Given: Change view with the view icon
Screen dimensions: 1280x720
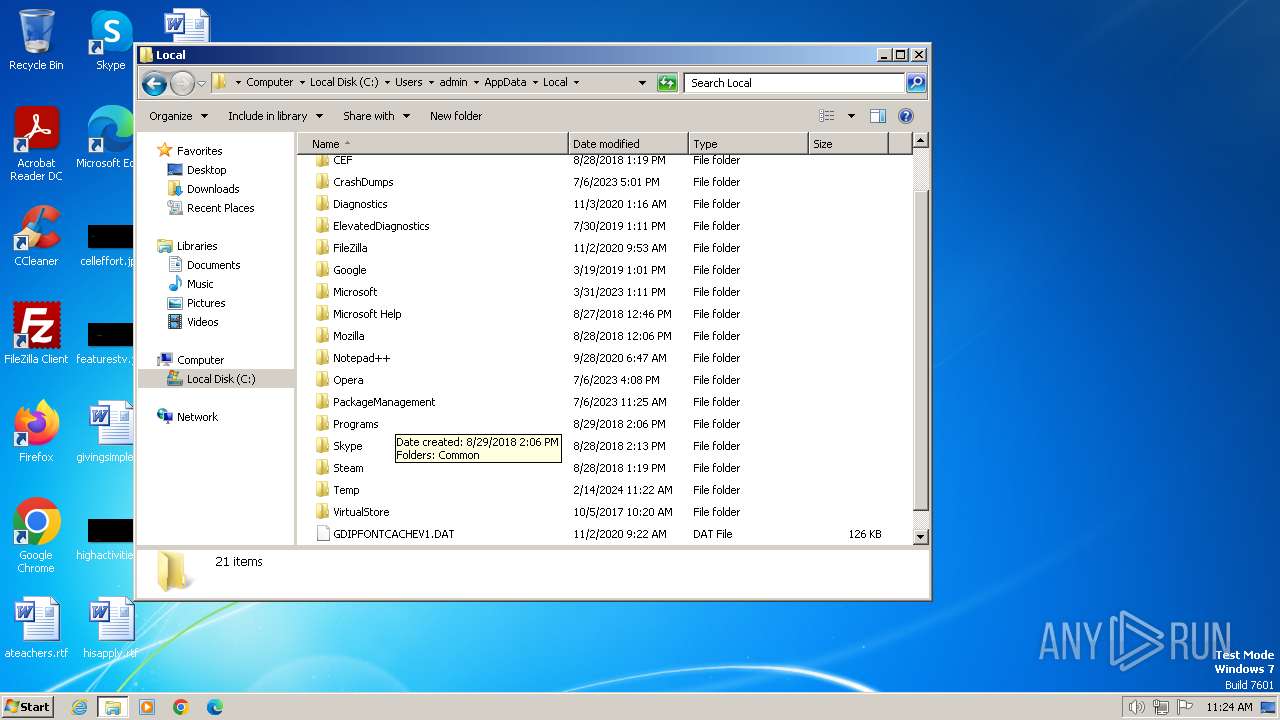Looking at the screenshot, I should tap(827, 116).
